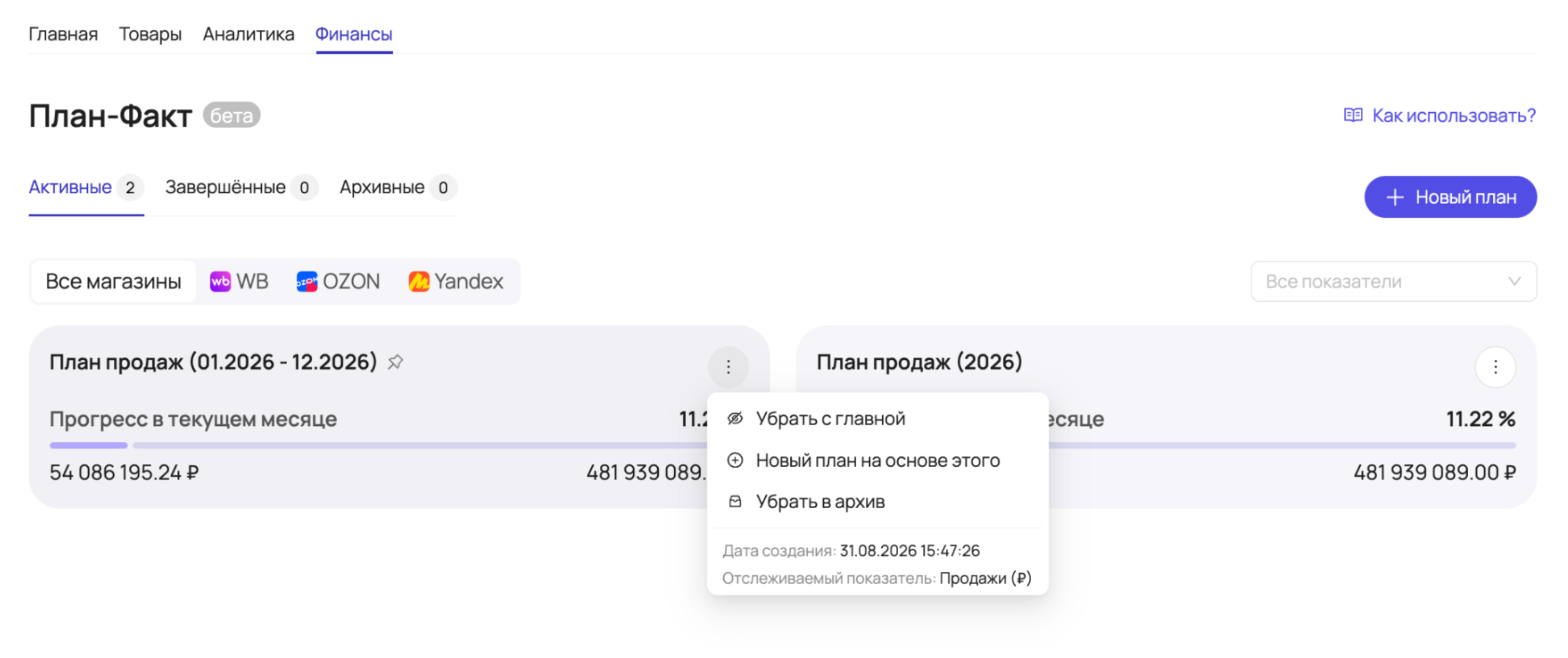
Task: Select Все магазины store filter
Action: coord(113,281)
